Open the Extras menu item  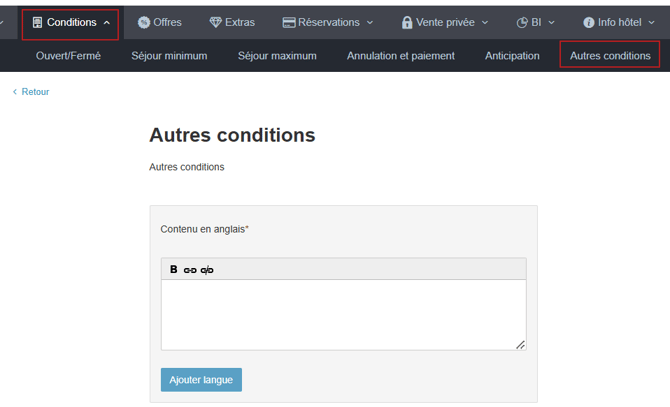tap(232, 22)
